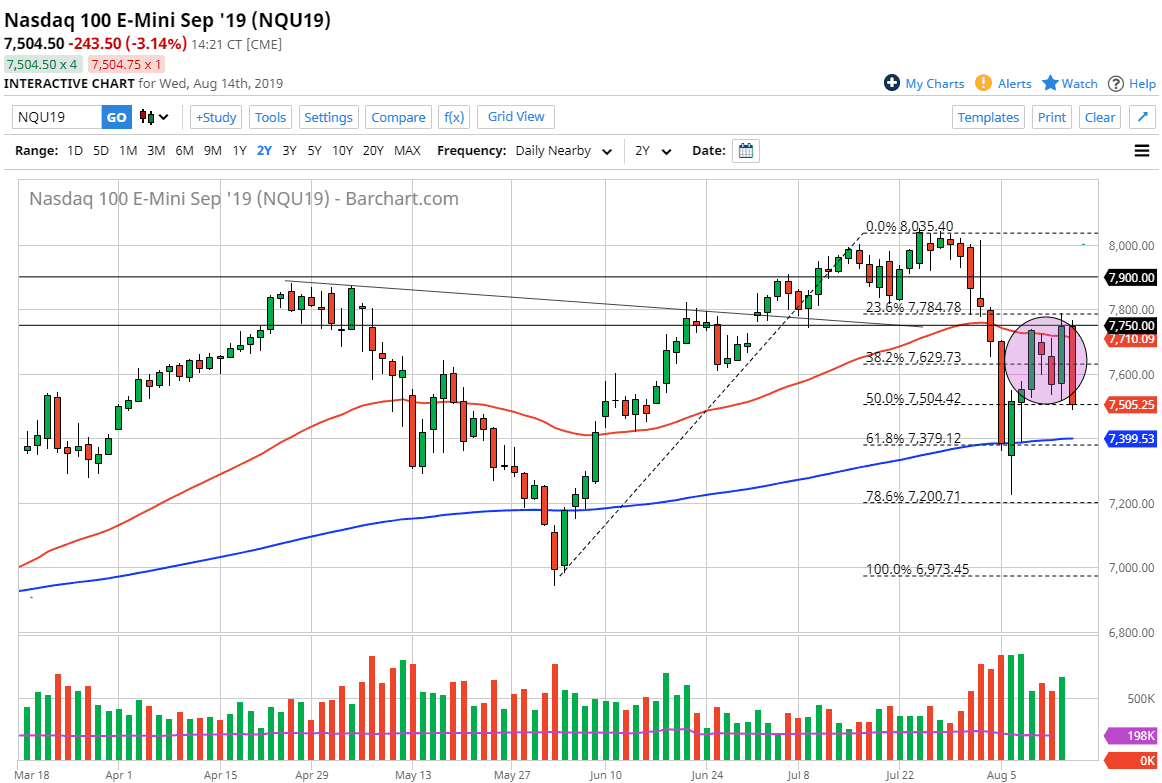Activate the MAX range option
This screenshot has width=1162, height=783.
coord(407,150)
